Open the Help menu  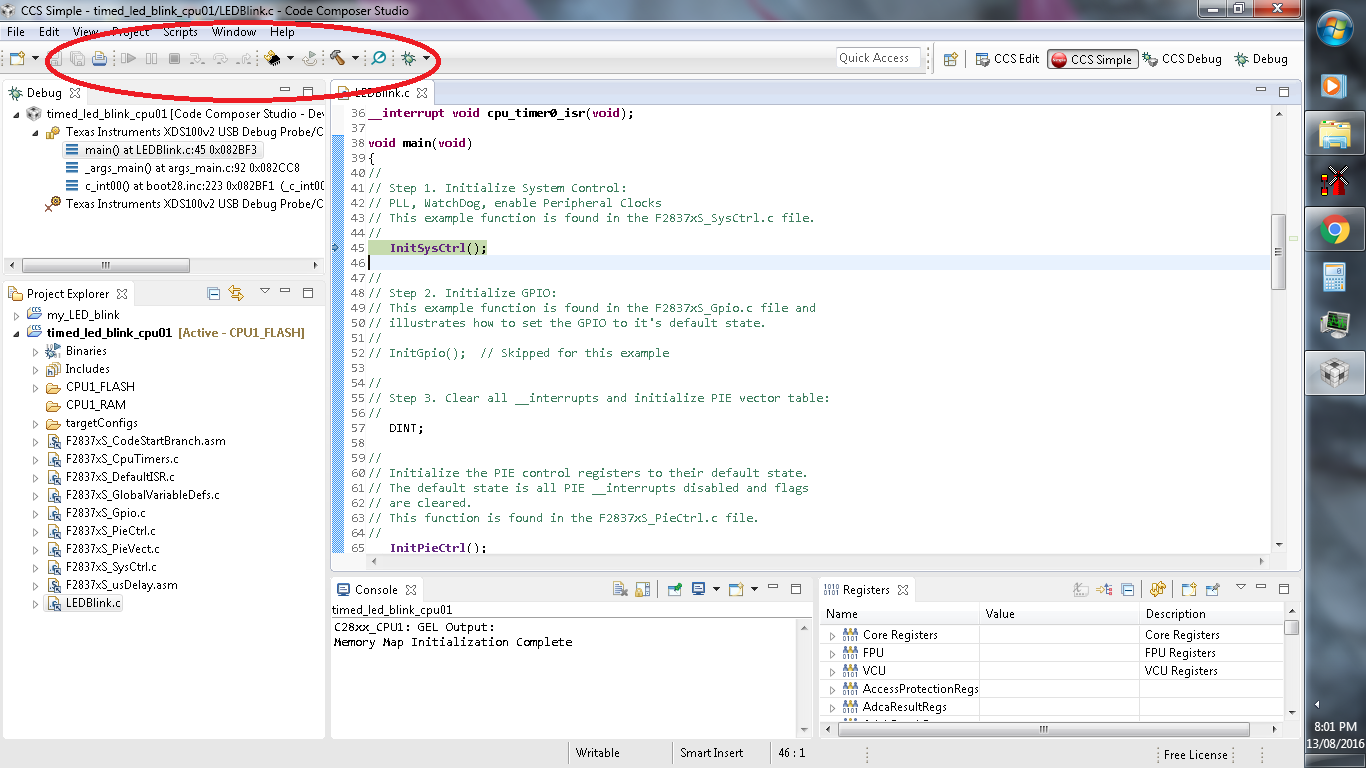point(282,32)
